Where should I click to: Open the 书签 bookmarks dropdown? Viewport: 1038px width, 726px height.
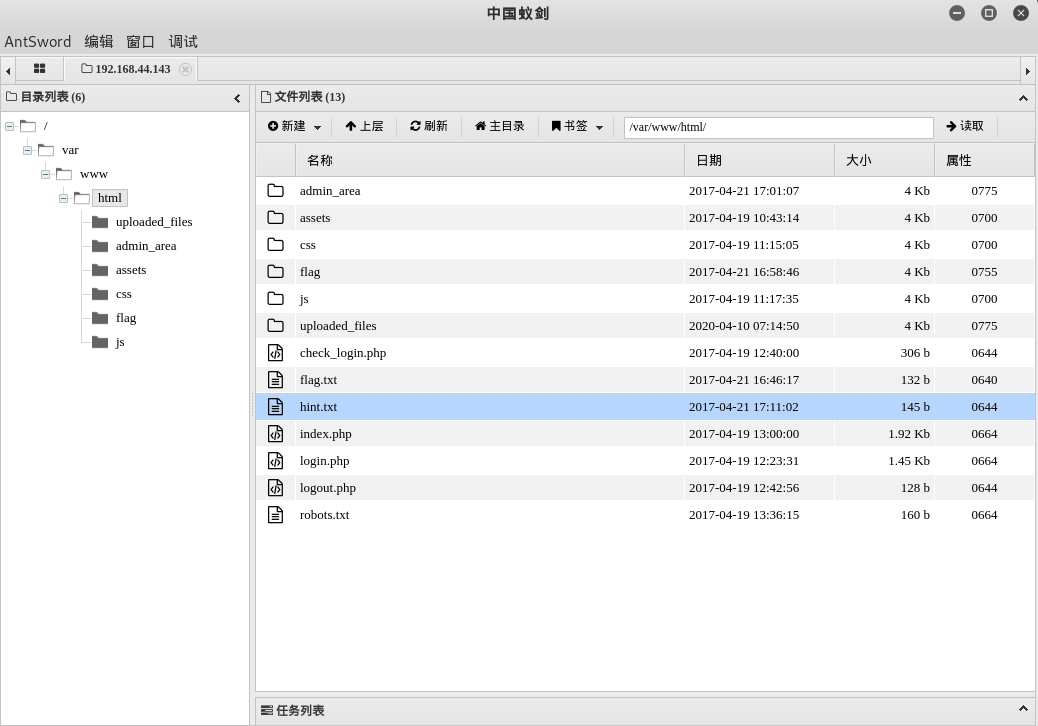(577, 126)
